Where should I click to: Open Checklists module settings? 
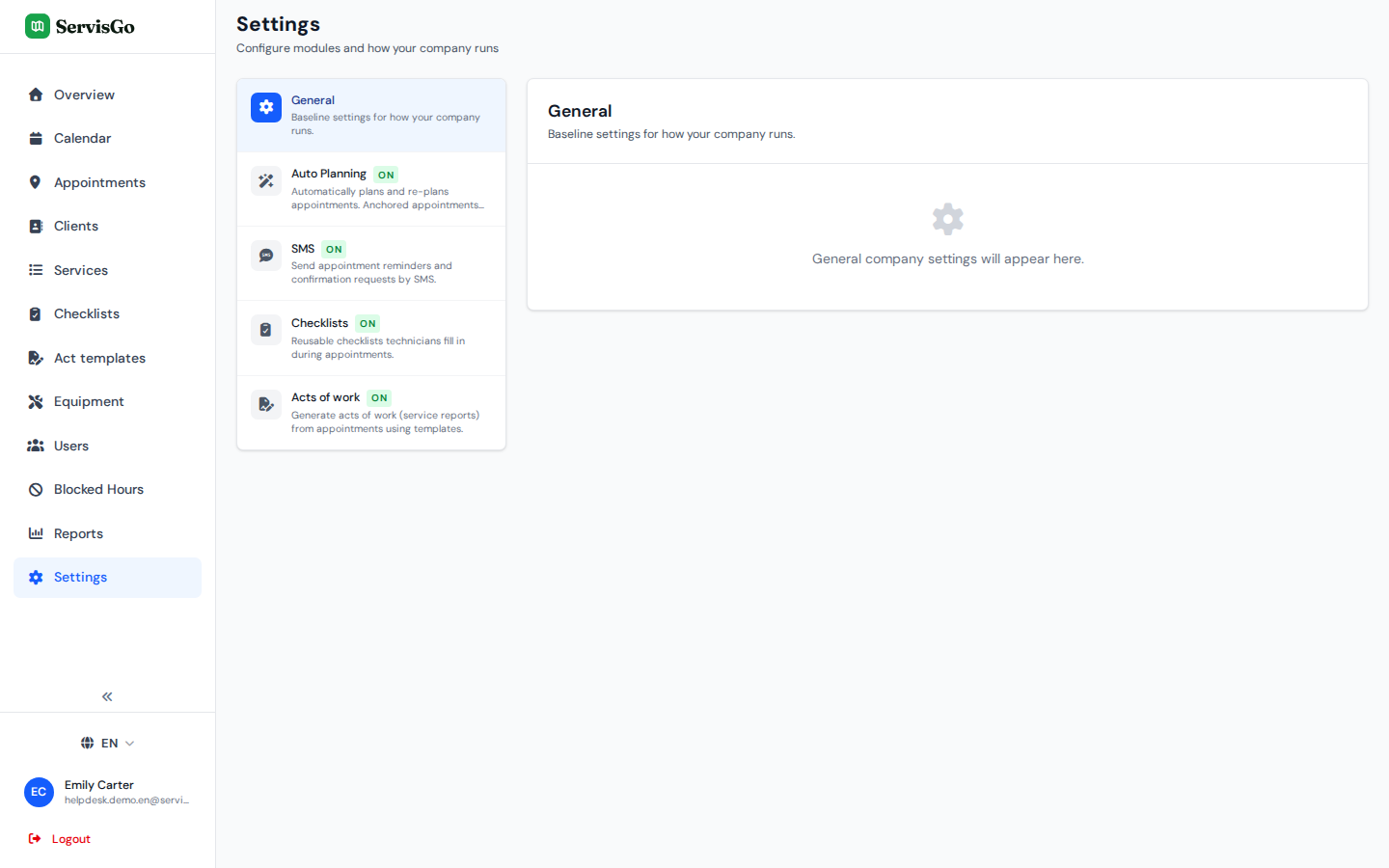point(371,338)
